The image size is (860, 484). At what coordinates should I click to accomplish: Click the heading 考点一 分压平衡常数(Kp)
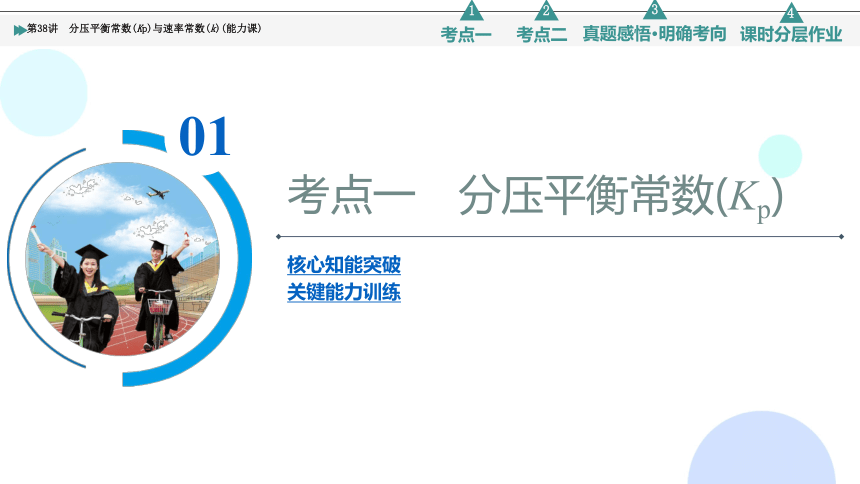click(535, 196)
